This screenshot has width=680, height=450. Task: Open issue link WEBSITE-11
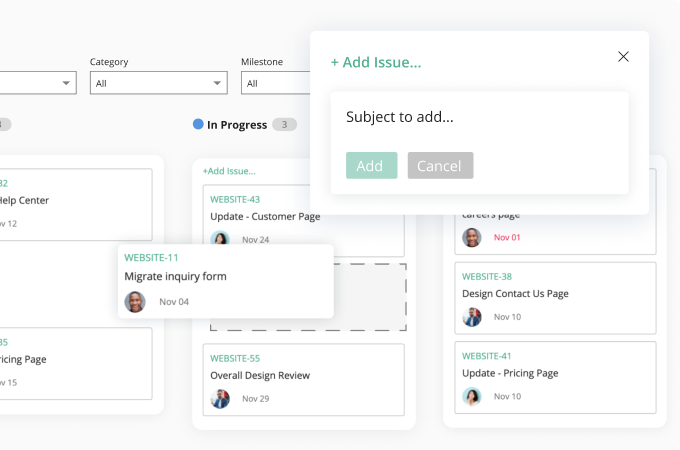[x=151, y=258]
